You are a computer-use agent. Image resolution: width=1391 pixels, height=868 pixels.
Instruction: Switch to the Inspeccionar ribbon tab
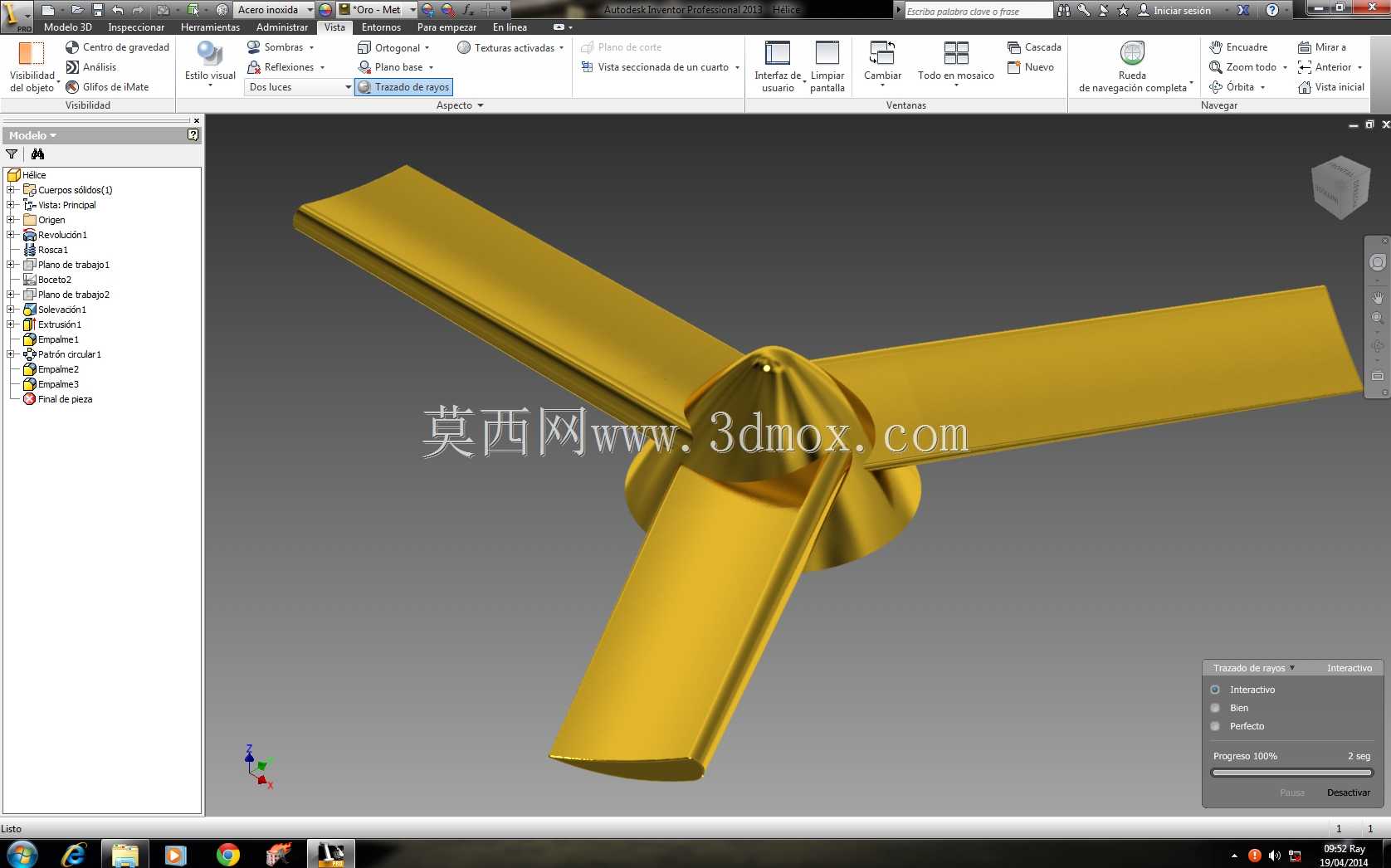[136, 27]
